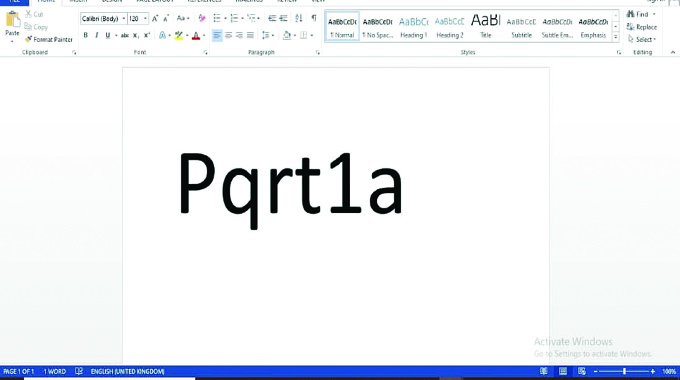
Task: Toggle center alignment
Action: point(228,36)
